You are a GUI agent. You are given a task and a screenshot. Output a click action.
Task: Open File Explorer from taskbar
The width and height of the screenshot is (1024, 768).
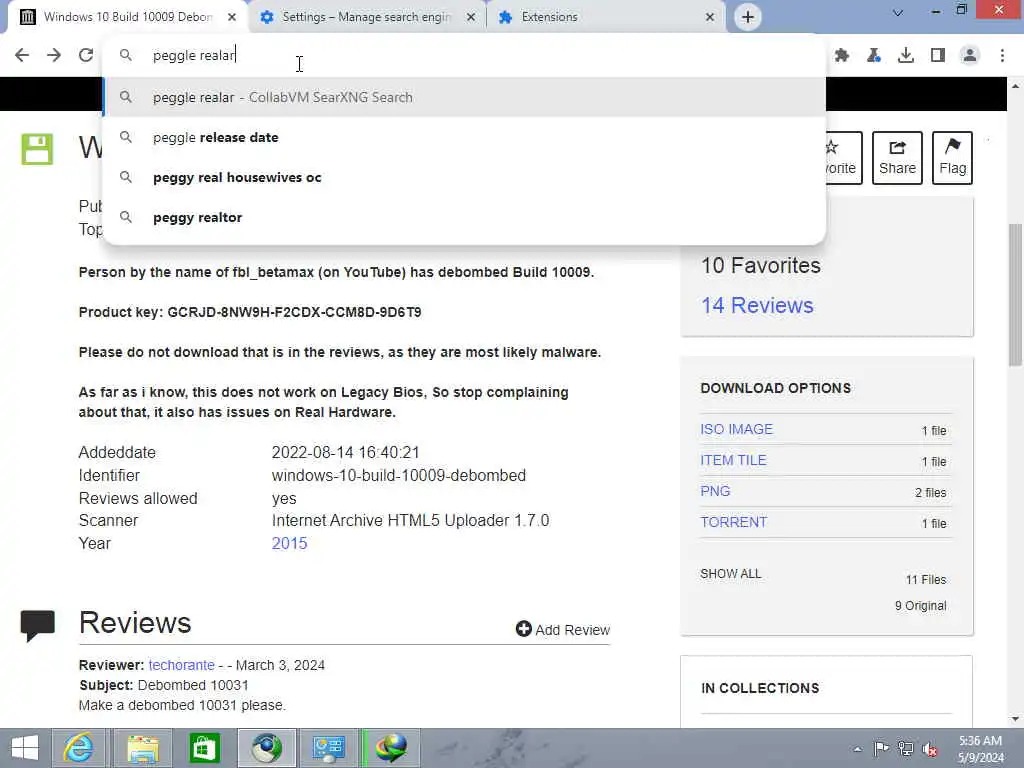tap(142, 748)
